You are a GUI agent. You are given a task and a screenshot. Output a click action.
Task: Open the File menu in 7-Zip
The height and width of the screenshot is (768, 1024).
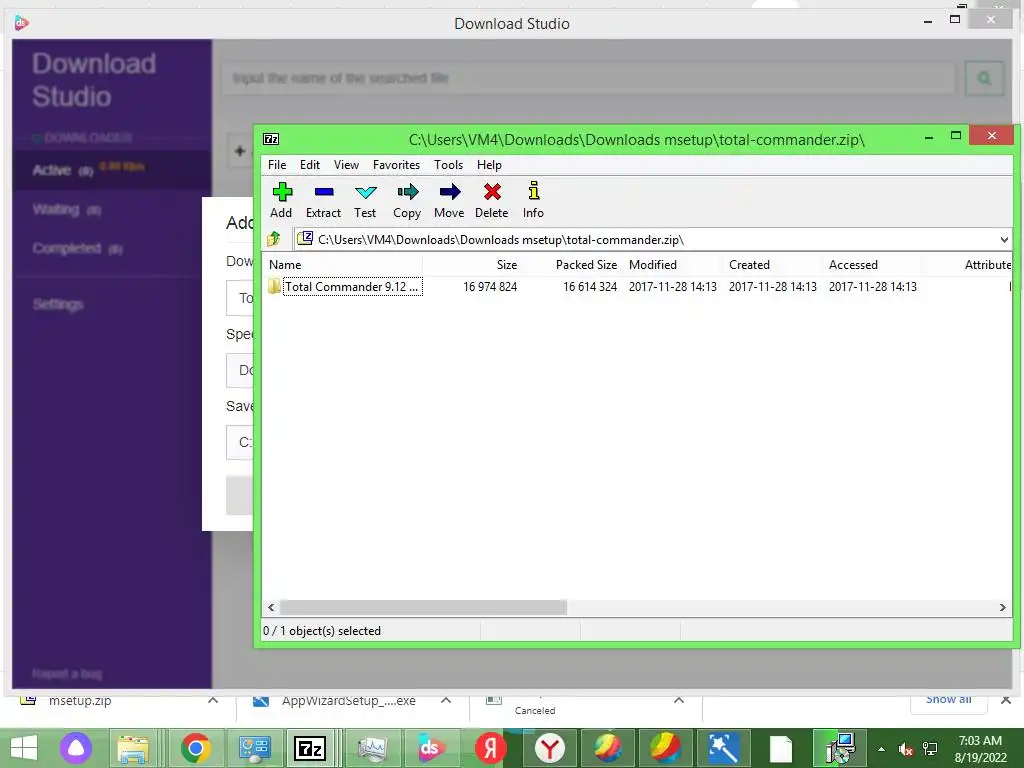[x=277, y=165]
